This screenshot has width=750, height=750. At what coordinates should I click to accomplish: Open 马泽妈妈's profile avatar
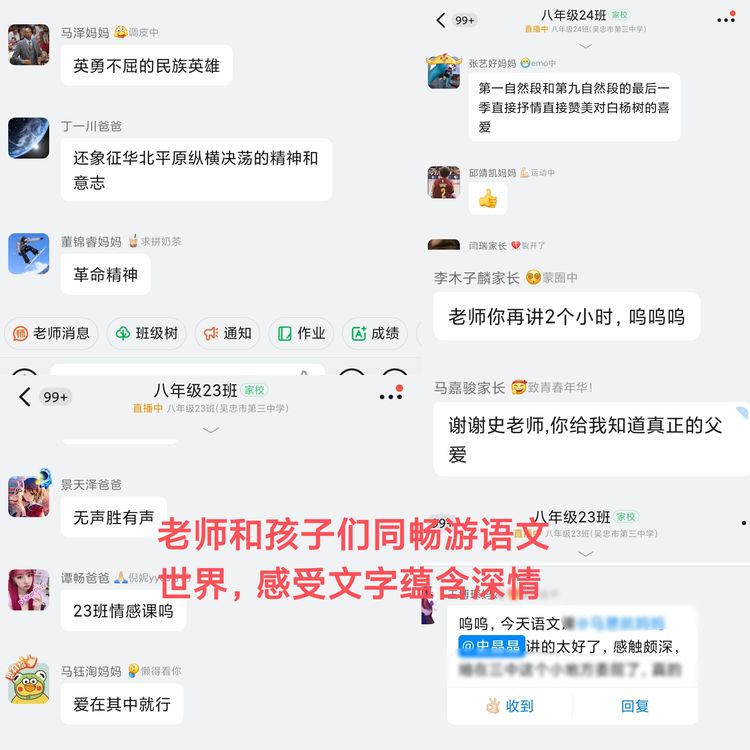pyautogui.click(x=29, y=44)
